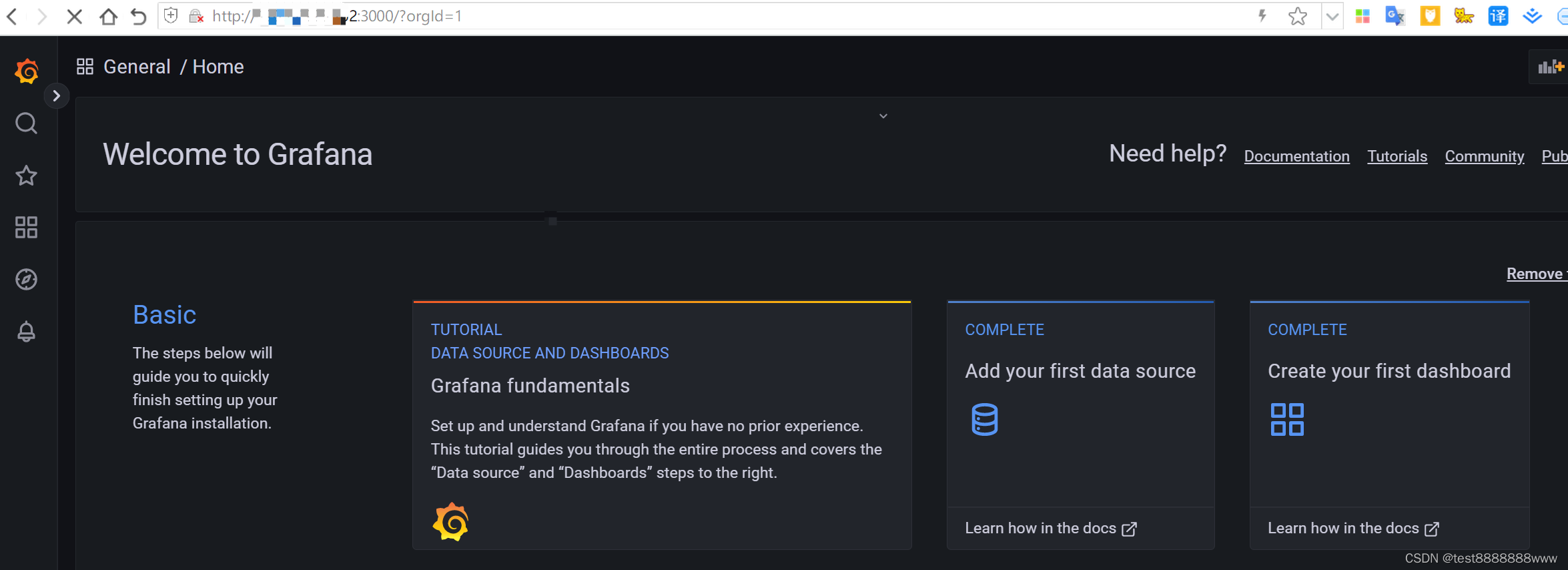This screenshot has height=570, width=1568.
Task: Click the yellow shield extension icon
Action: point(1430,16)
